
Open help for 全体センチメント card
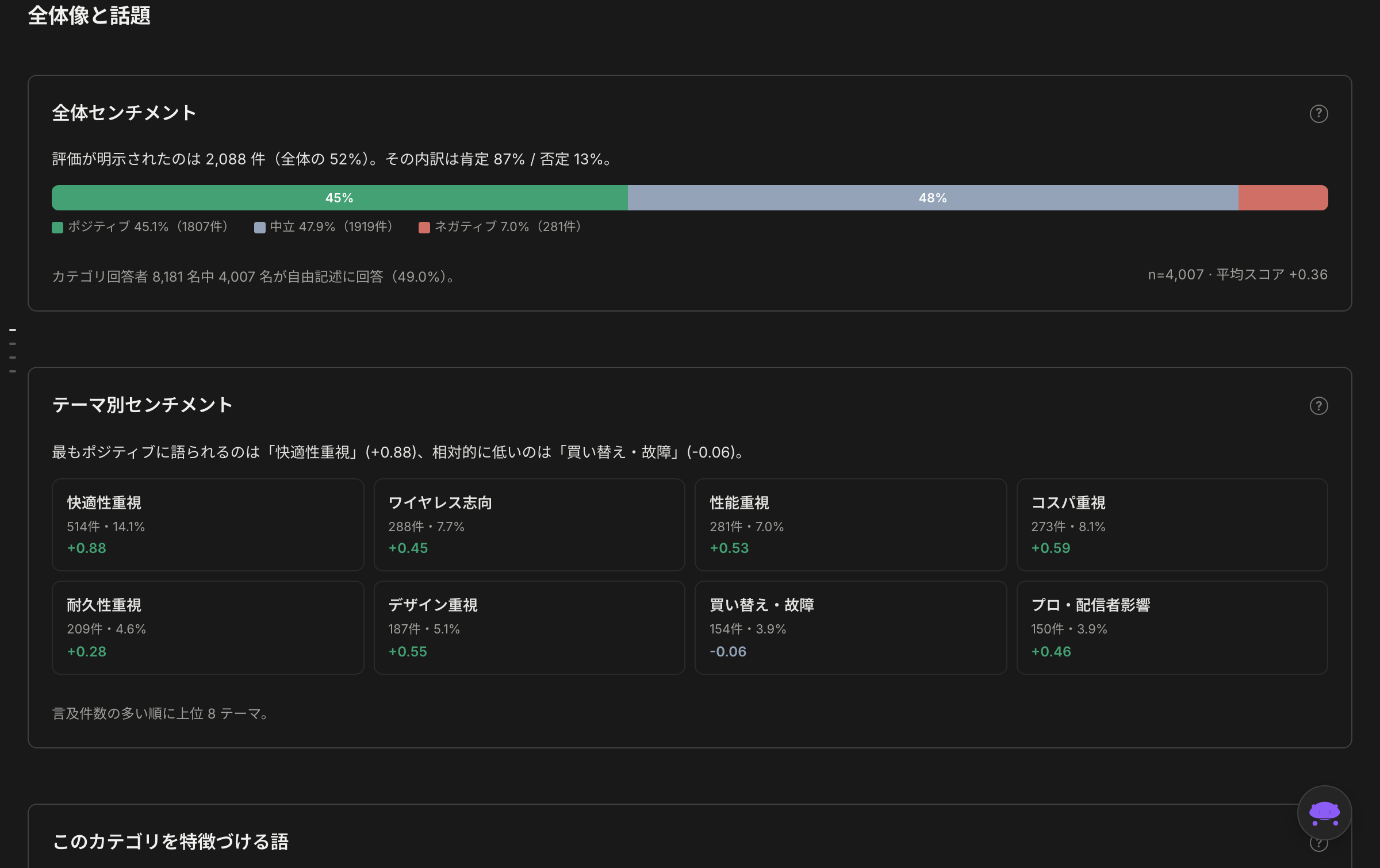pyautogui.click(x=1318, y=114)
